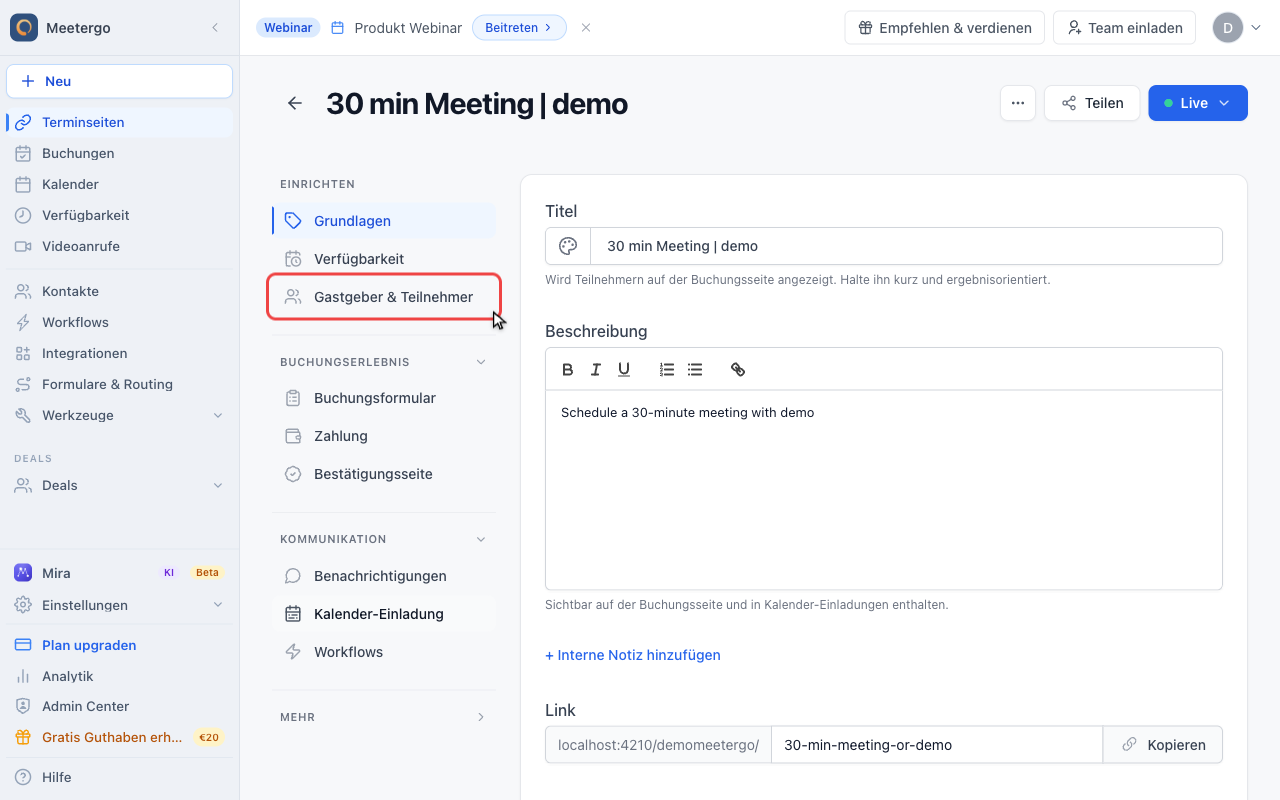
Task: Open the Live status dropdown
Action: point(1198,103)
